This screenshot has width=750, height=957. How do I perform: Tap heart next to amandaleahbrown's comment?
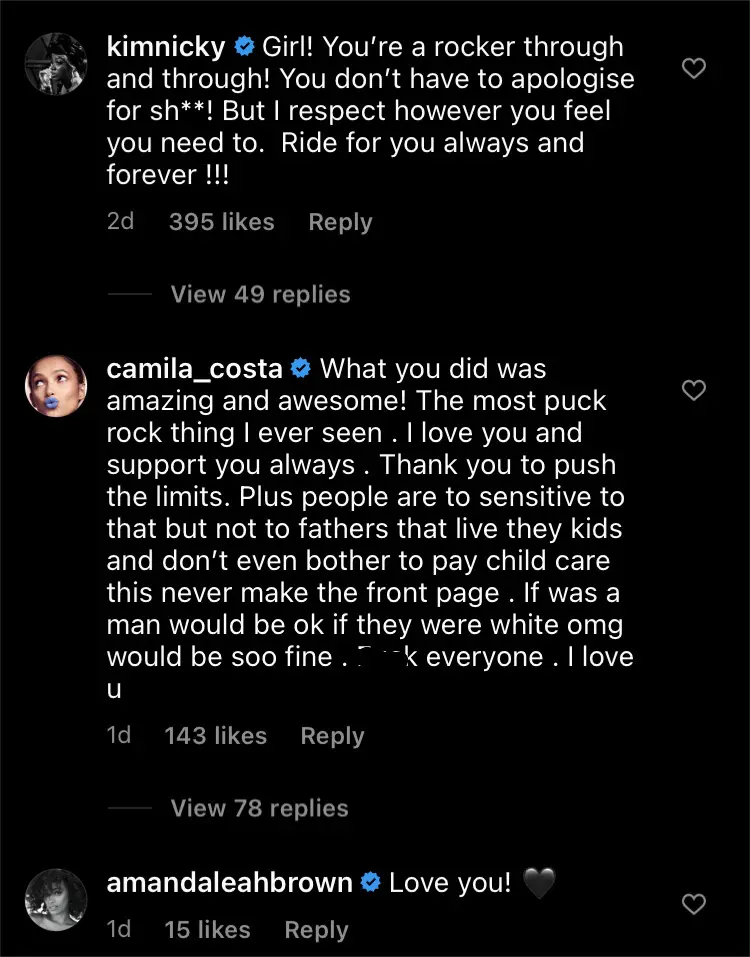693,905
